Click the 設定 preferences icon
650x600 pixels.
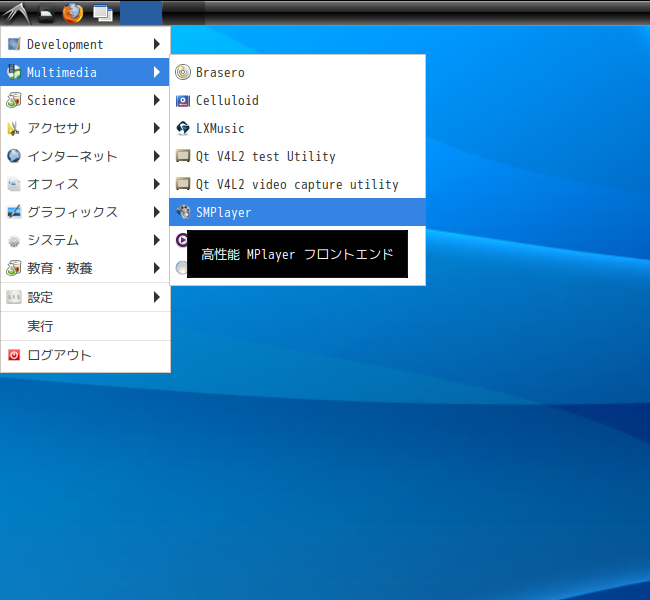point(14,297)
